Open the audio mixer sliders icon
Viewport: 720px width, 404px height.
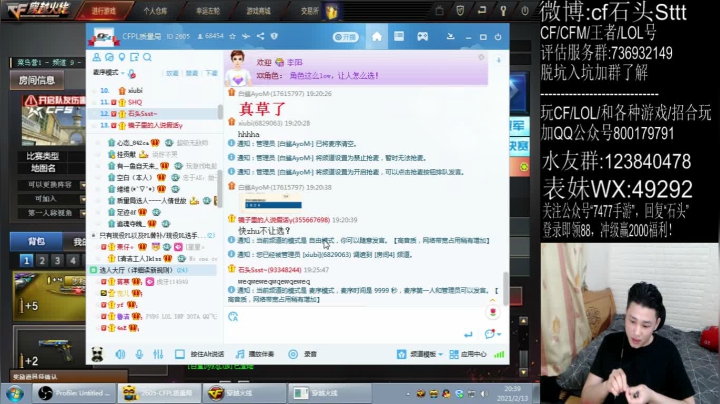point(158,354)
